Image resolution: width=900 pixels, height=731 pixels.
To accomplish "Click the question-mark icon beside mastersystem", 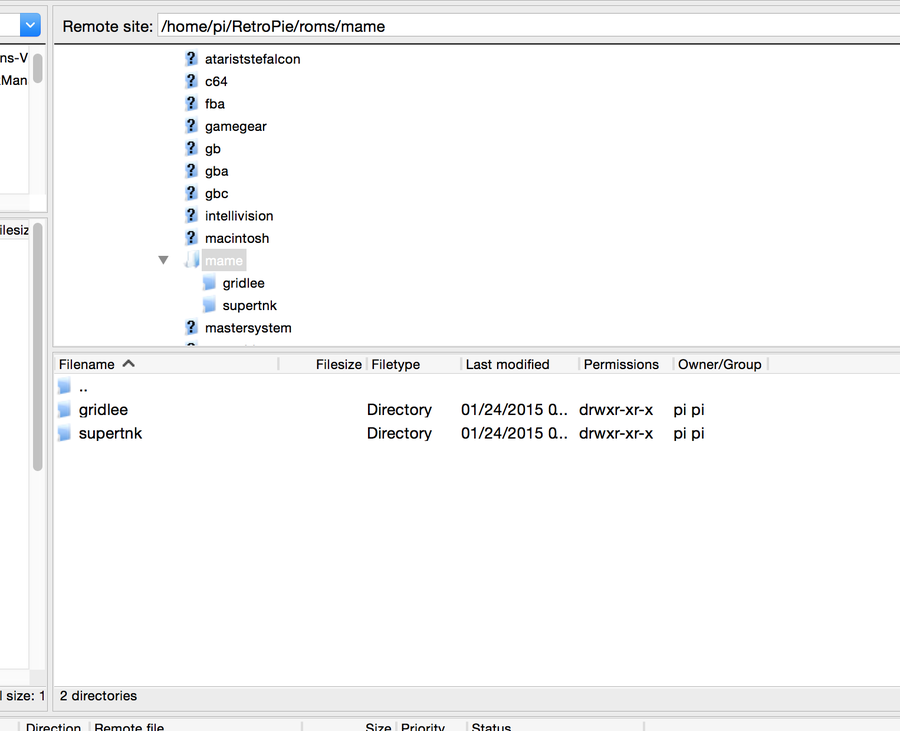I will 191,328.
